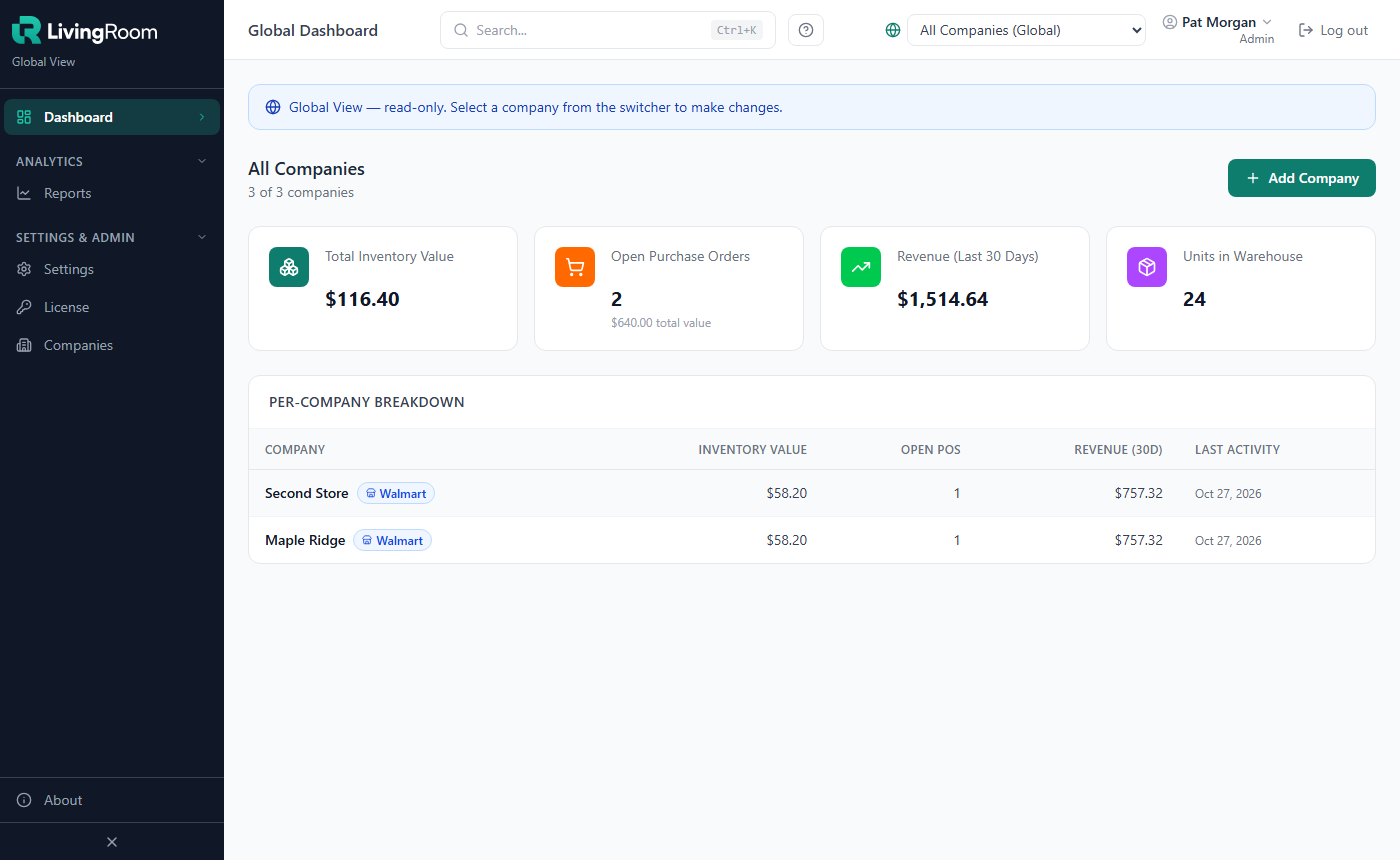
Task: Focus the Search input field
Action: (x=608, y=30)
